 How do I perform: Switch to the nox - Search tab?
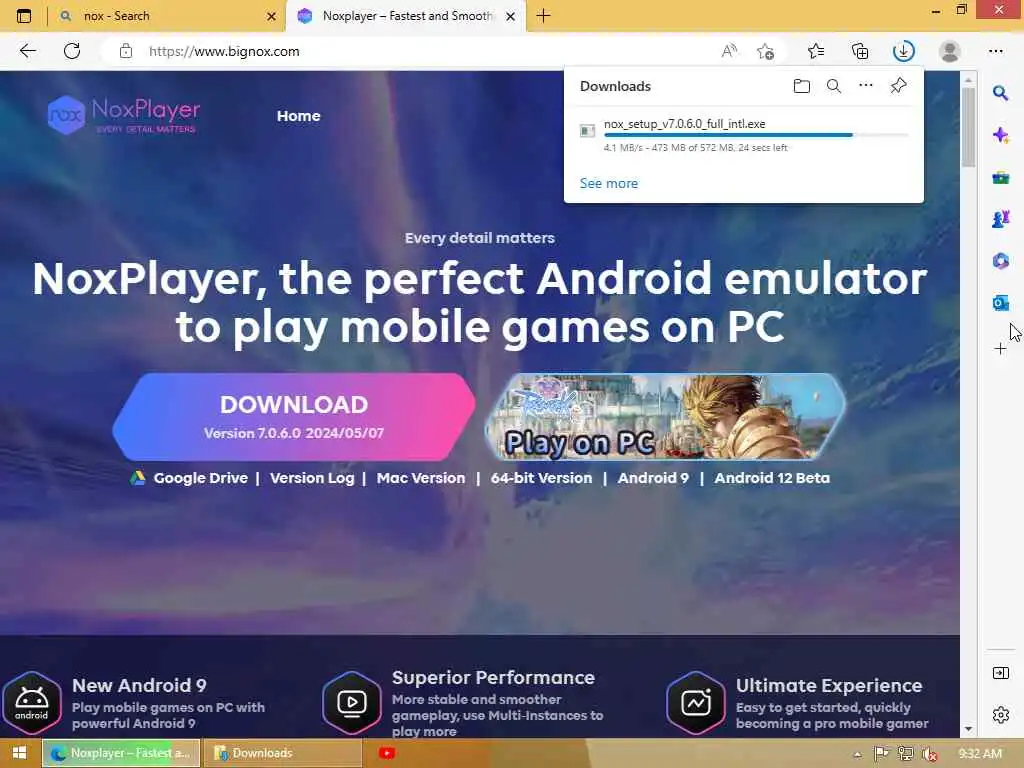167,16
